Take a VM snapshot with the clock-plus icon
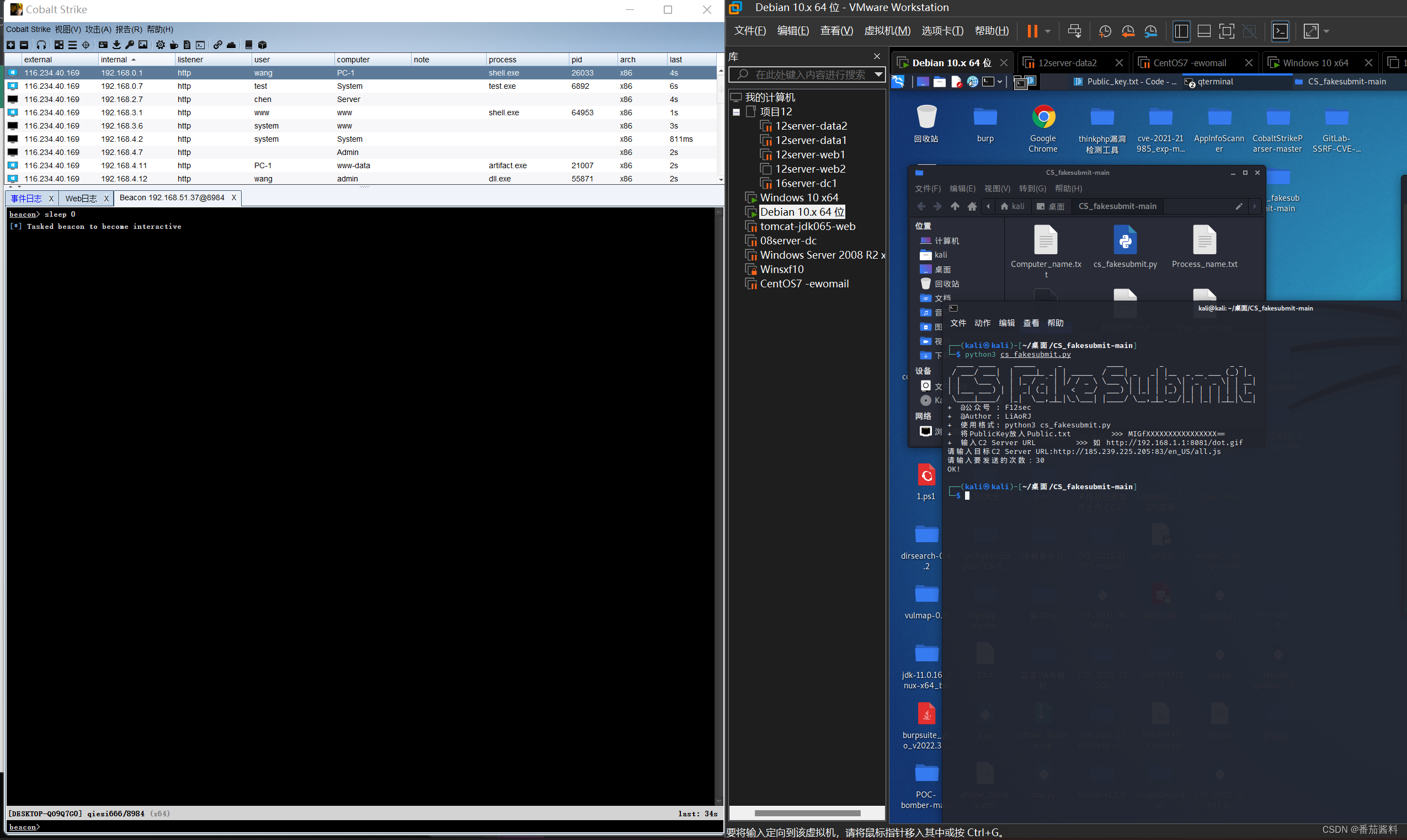1407x840 pixels. click(1105, 31)
